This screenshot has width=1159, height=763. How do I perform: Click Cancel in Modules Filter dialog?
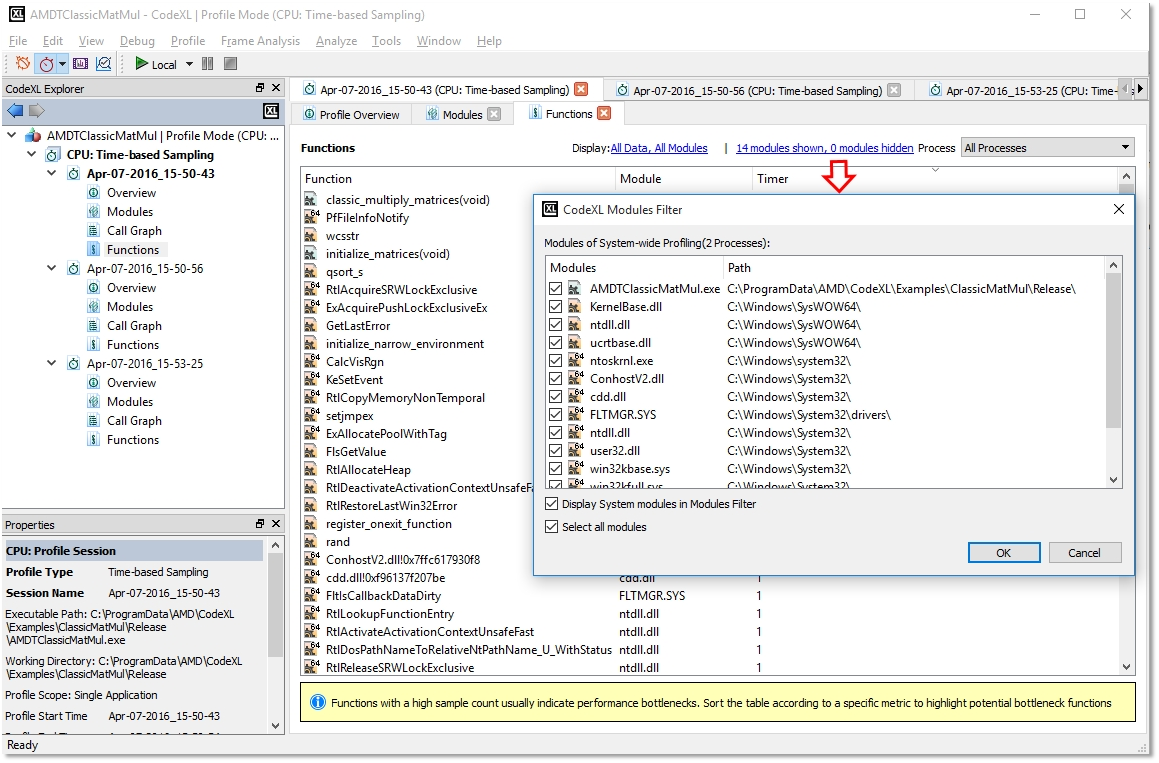1084,552
